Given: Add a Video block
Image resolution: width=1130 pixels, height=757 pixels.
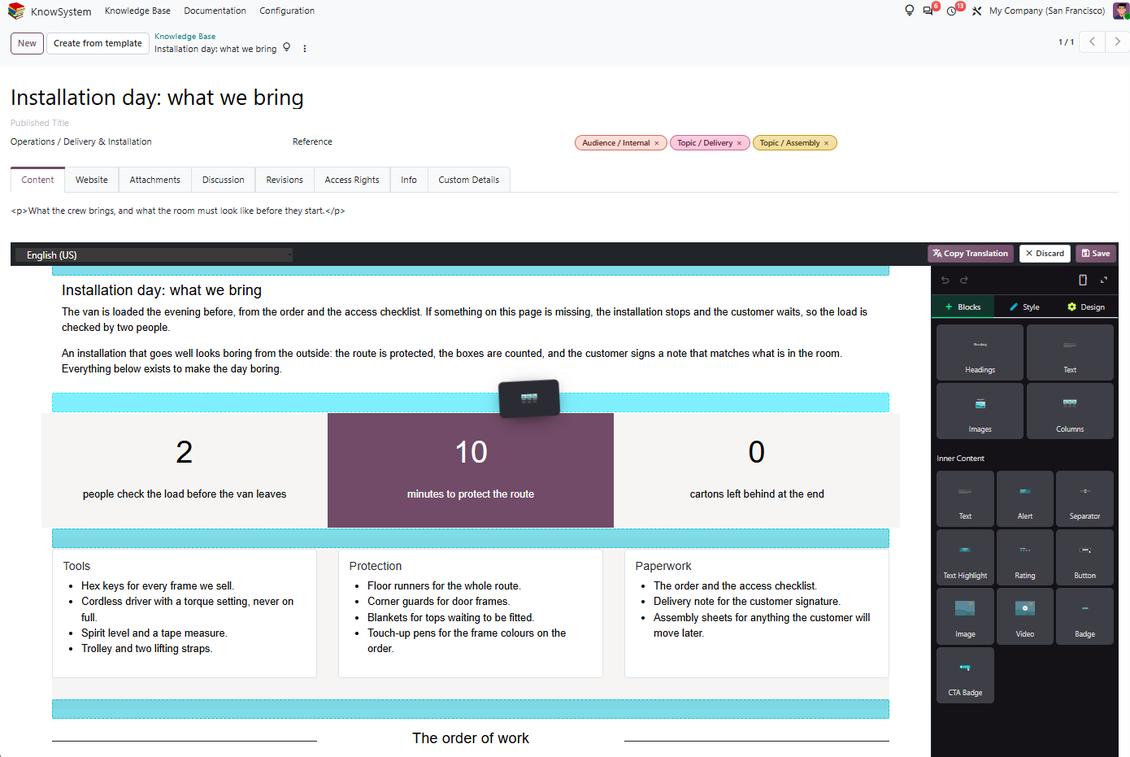Looking at the screenshot, I should tap(1025, 616).
